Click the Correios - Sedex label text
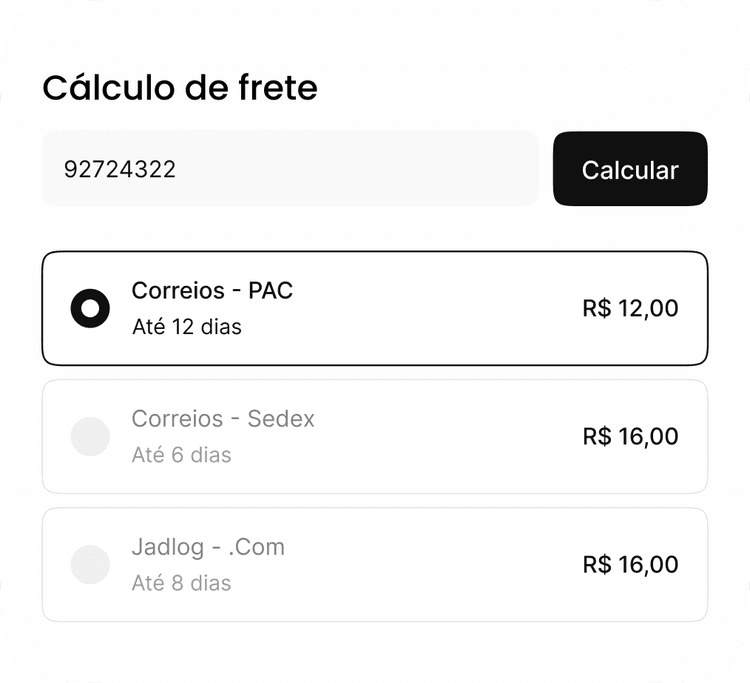 pyautogui.click(x=223, y=419)
